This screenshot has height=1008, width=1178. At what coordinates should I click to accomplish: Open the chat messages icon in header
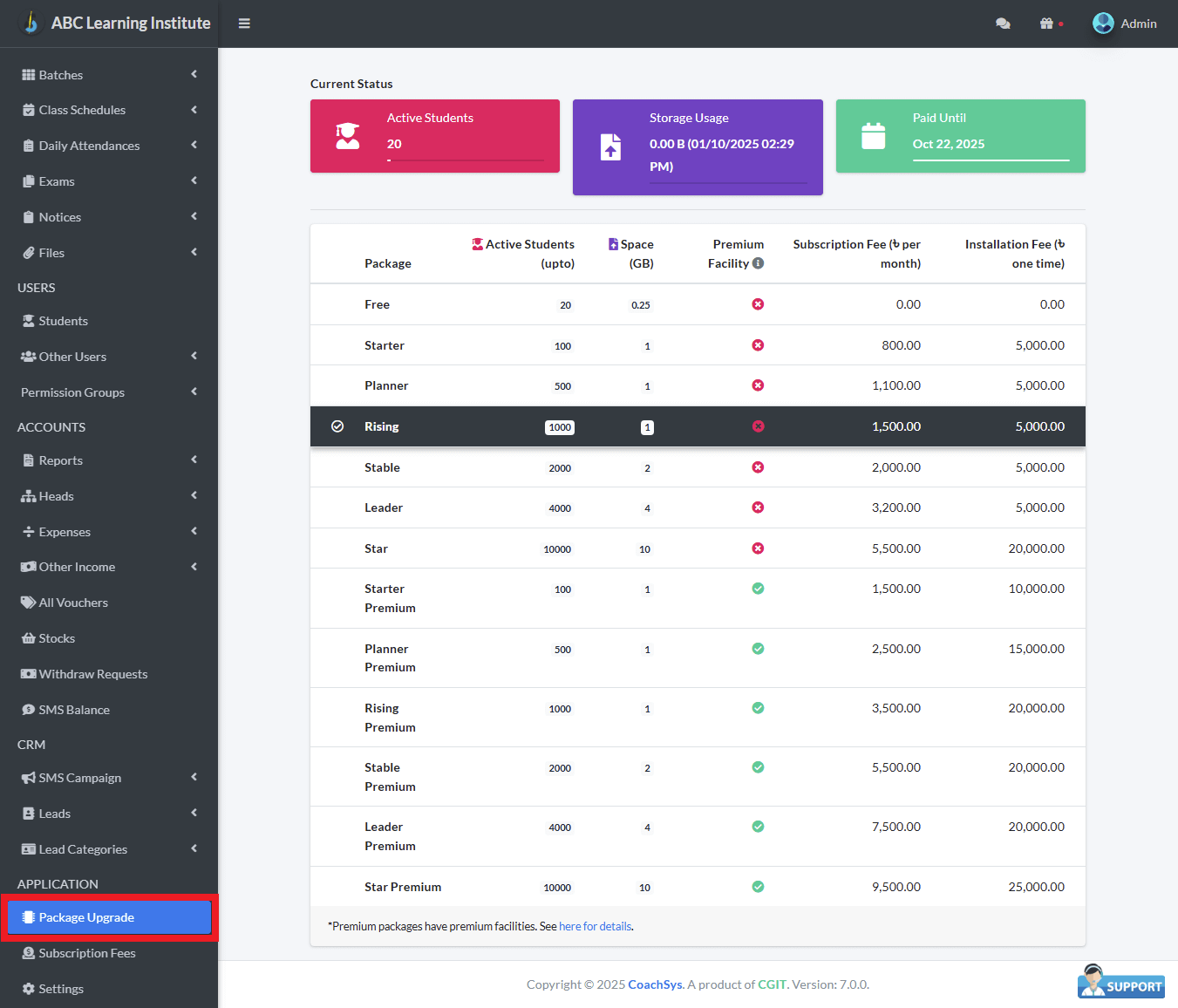[1003, 24]
